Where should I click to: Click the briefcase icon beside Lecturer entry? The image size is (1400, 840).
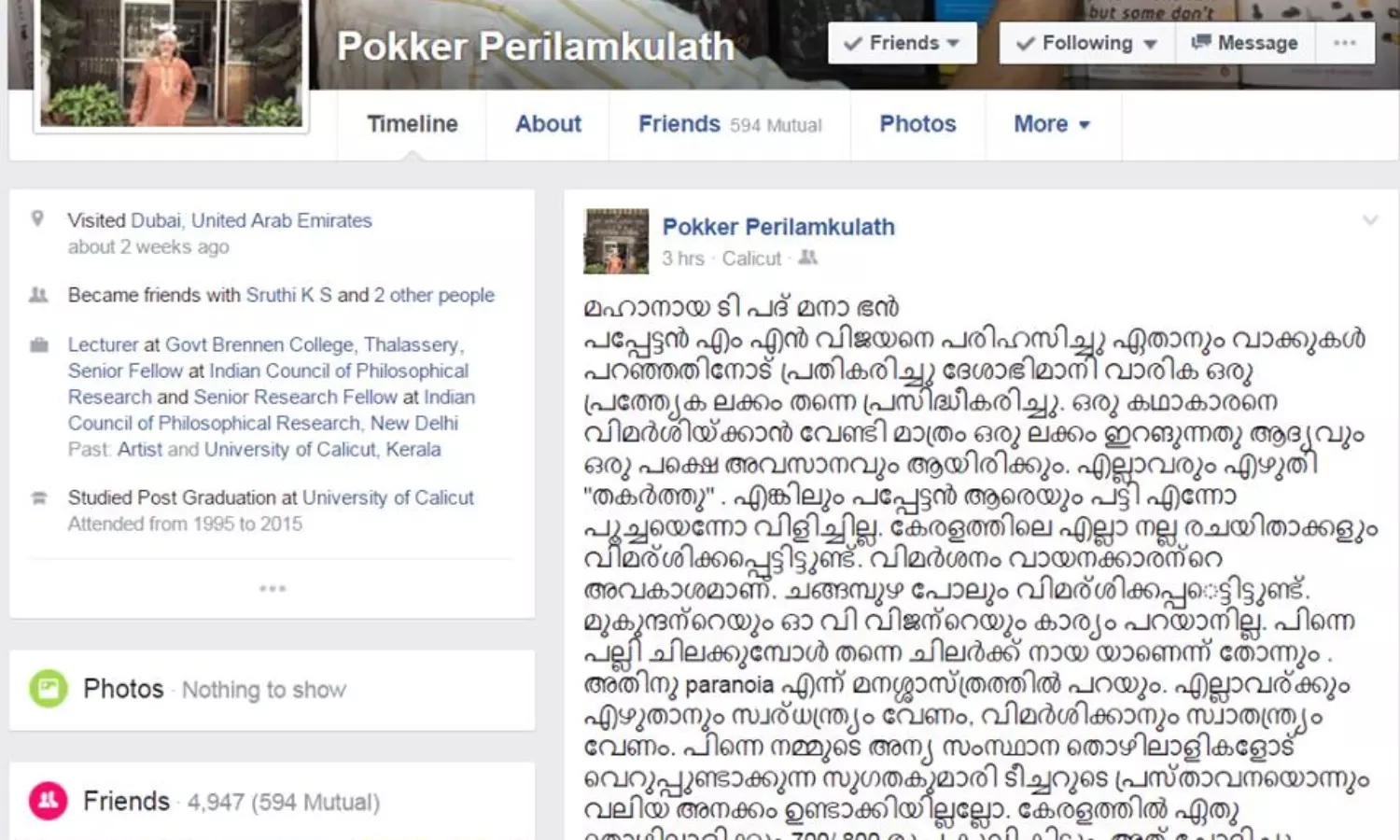tap(38, 344)
